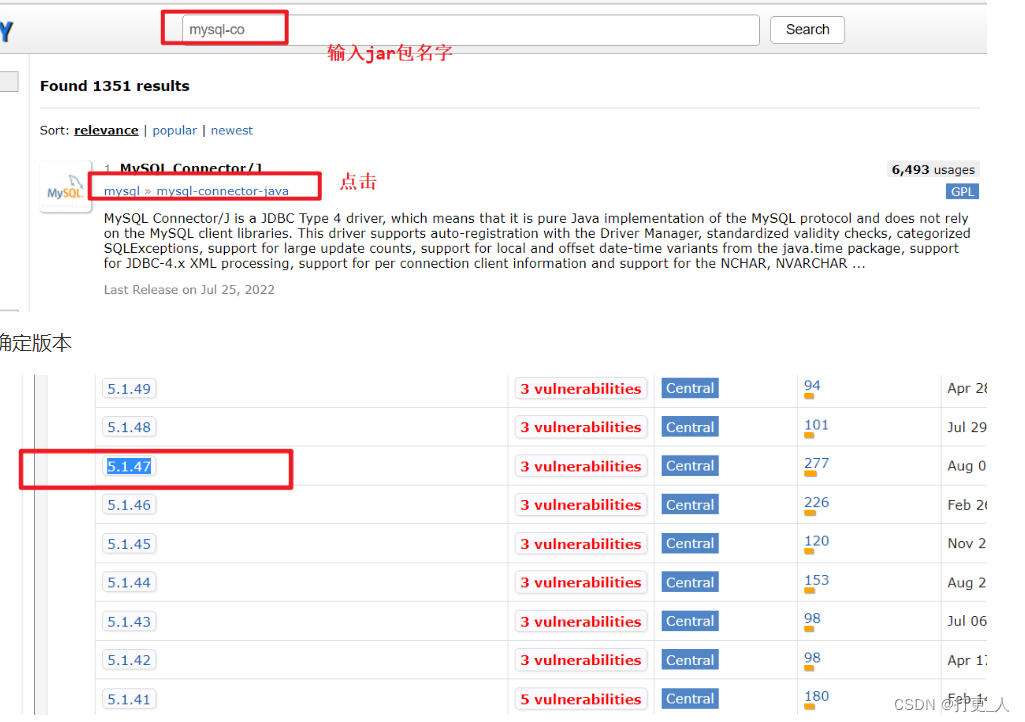
Task: Sort results by relevance
Action: pos(106,130)
